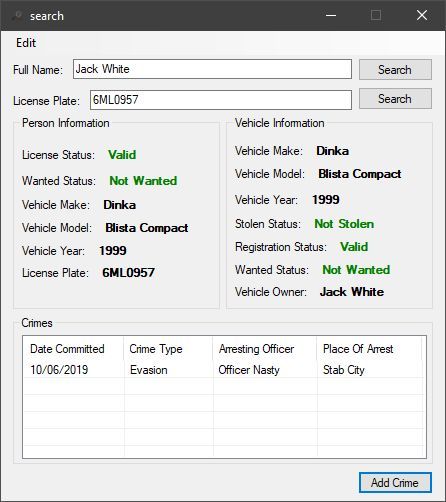Click the License Plate input field
446x502 pixels.
[x=221, y=100]
